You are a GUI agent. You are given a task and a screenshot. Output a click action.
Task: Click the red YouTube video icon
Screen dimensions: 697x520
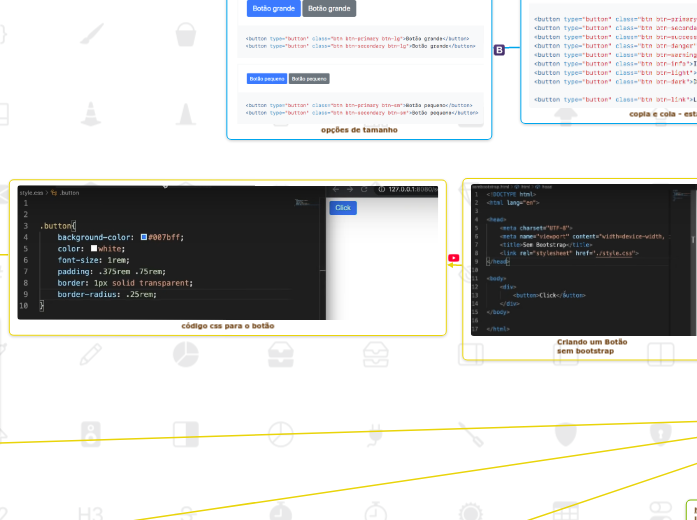tap(454, 258)
